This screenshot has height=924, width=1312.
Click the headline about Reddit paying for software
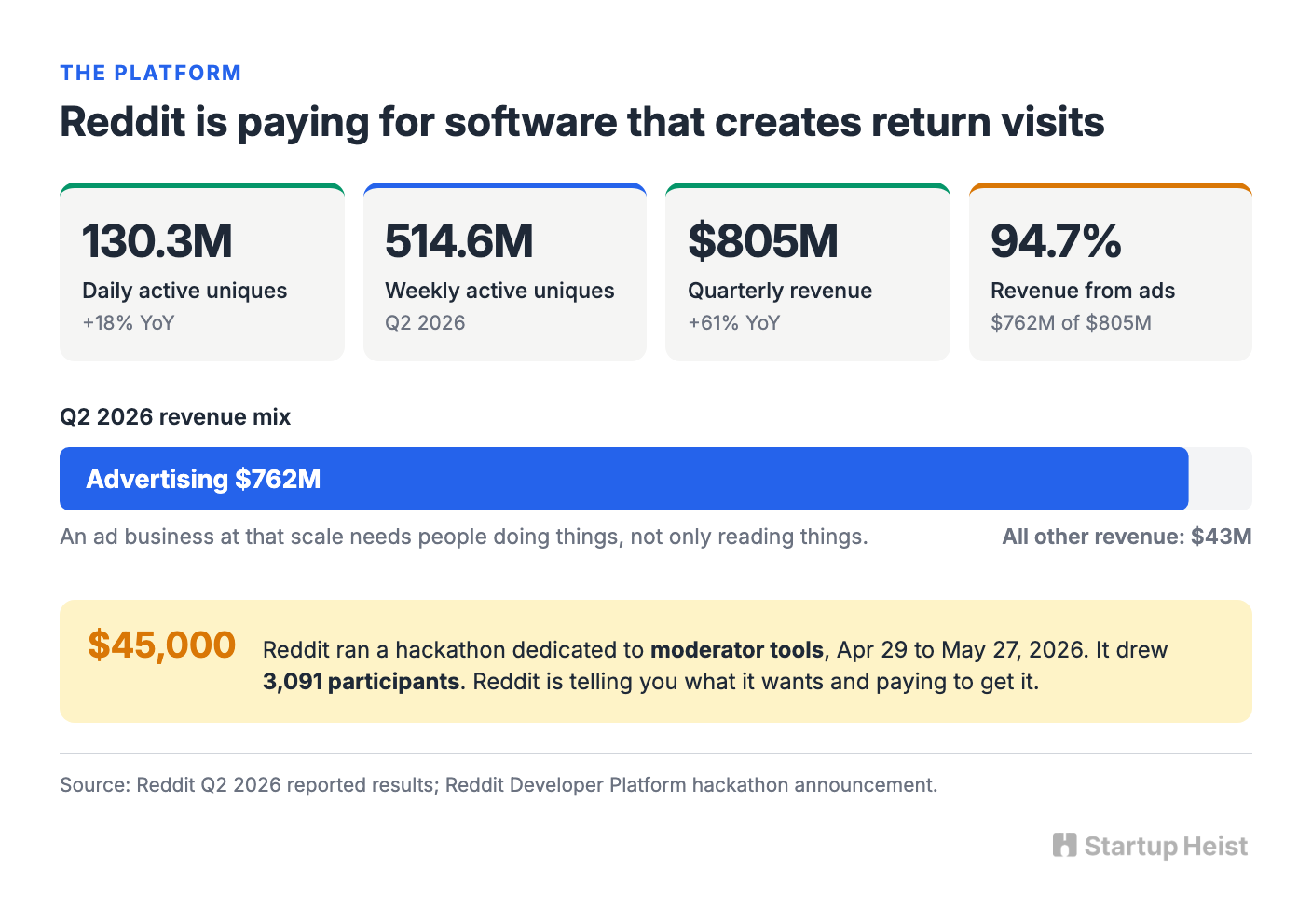pyautogui.click(x=582, y=122)
